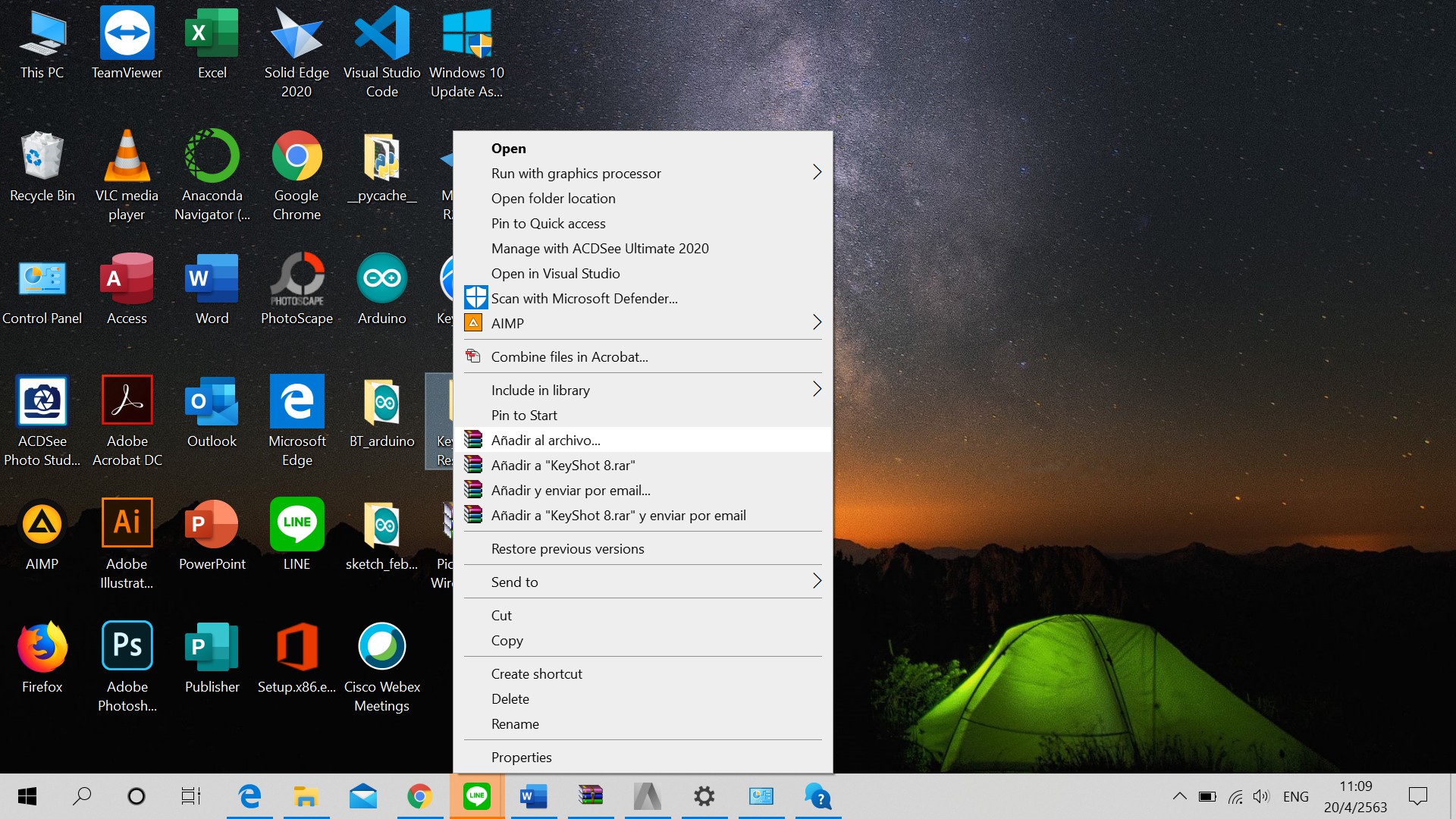
Task: Select Pin to Quick access
Action: tap(642, 224)
